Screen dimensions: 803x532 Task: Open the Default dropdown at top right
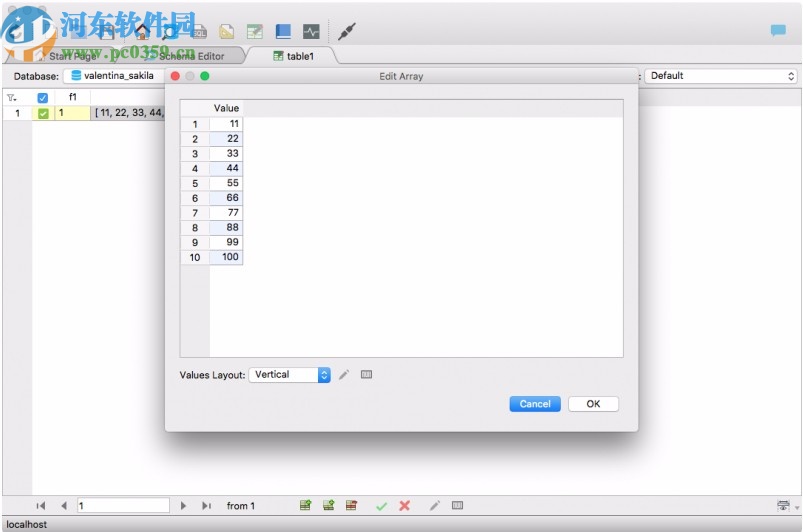[721, 76]
